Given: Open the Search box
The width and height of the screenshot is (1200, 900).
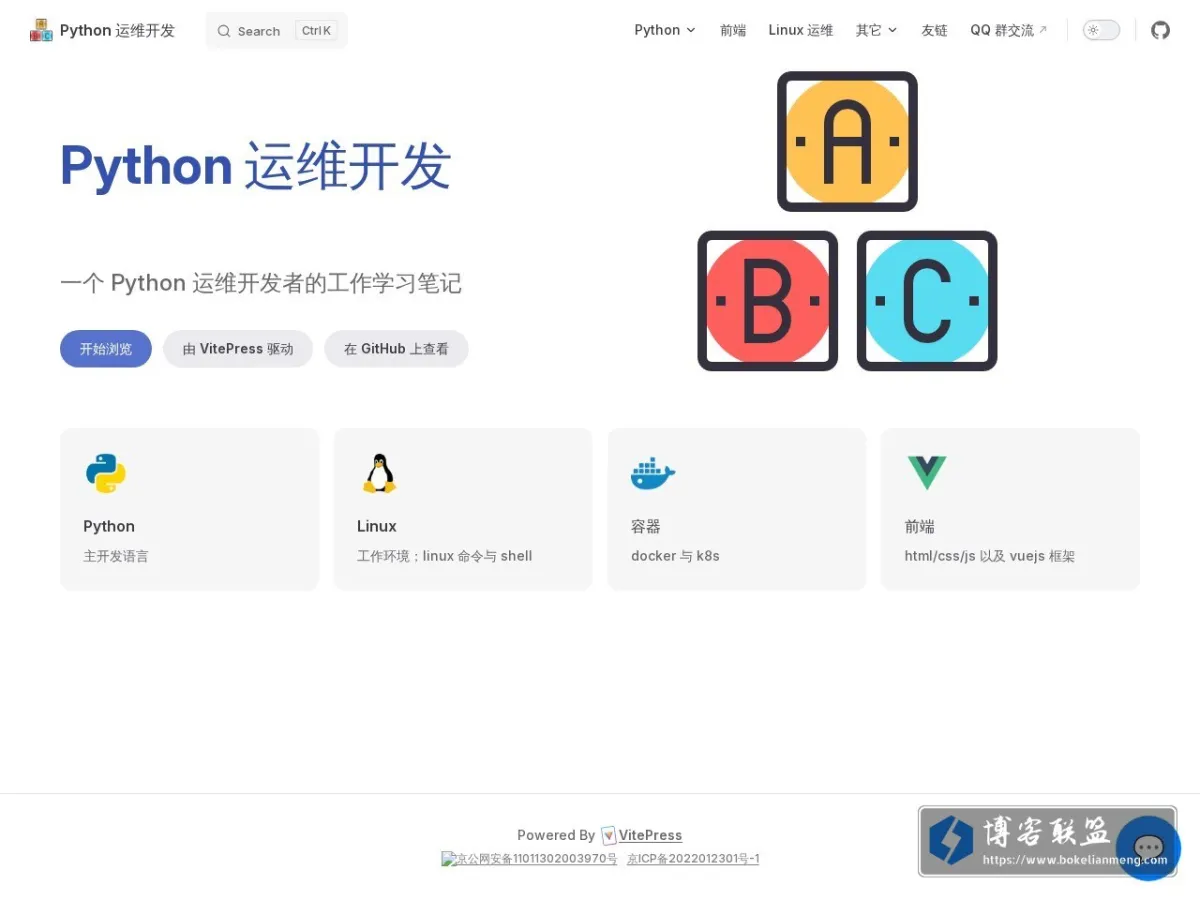Looking at the screenshot, I should 276,31.
